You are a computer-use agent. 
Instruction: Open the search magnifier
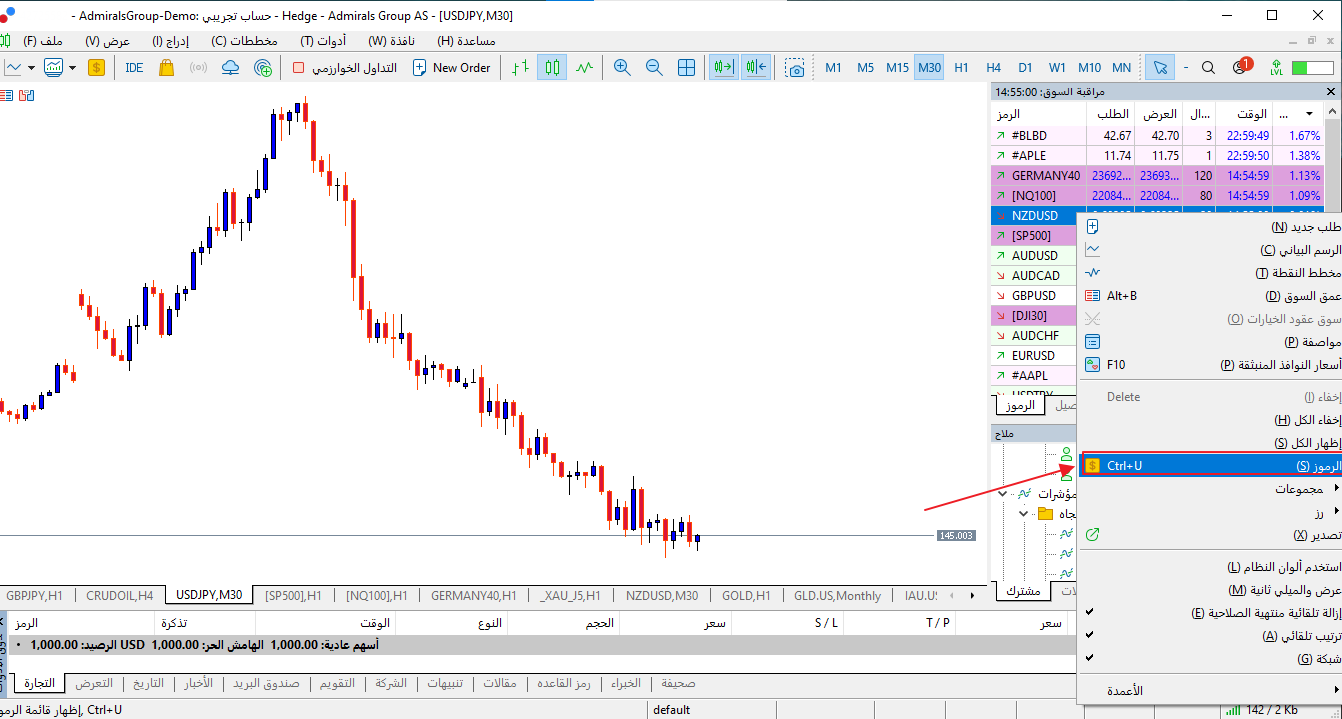[1208, 68]
